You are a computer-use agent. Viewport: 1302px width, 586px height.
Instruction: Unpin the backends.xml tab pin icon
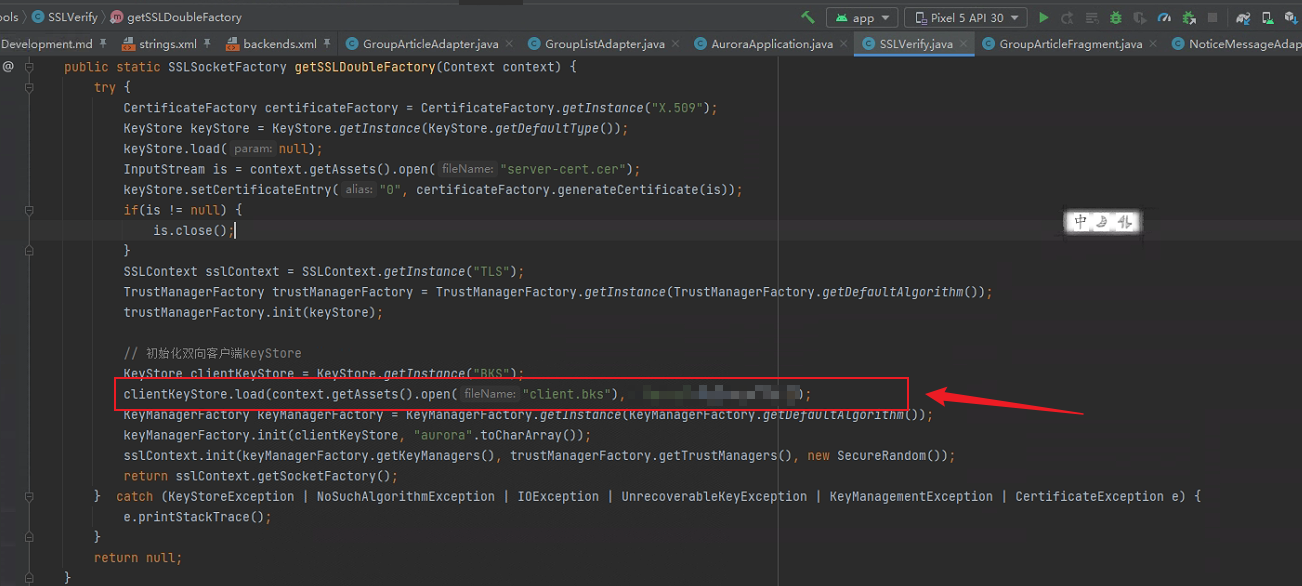327,44
